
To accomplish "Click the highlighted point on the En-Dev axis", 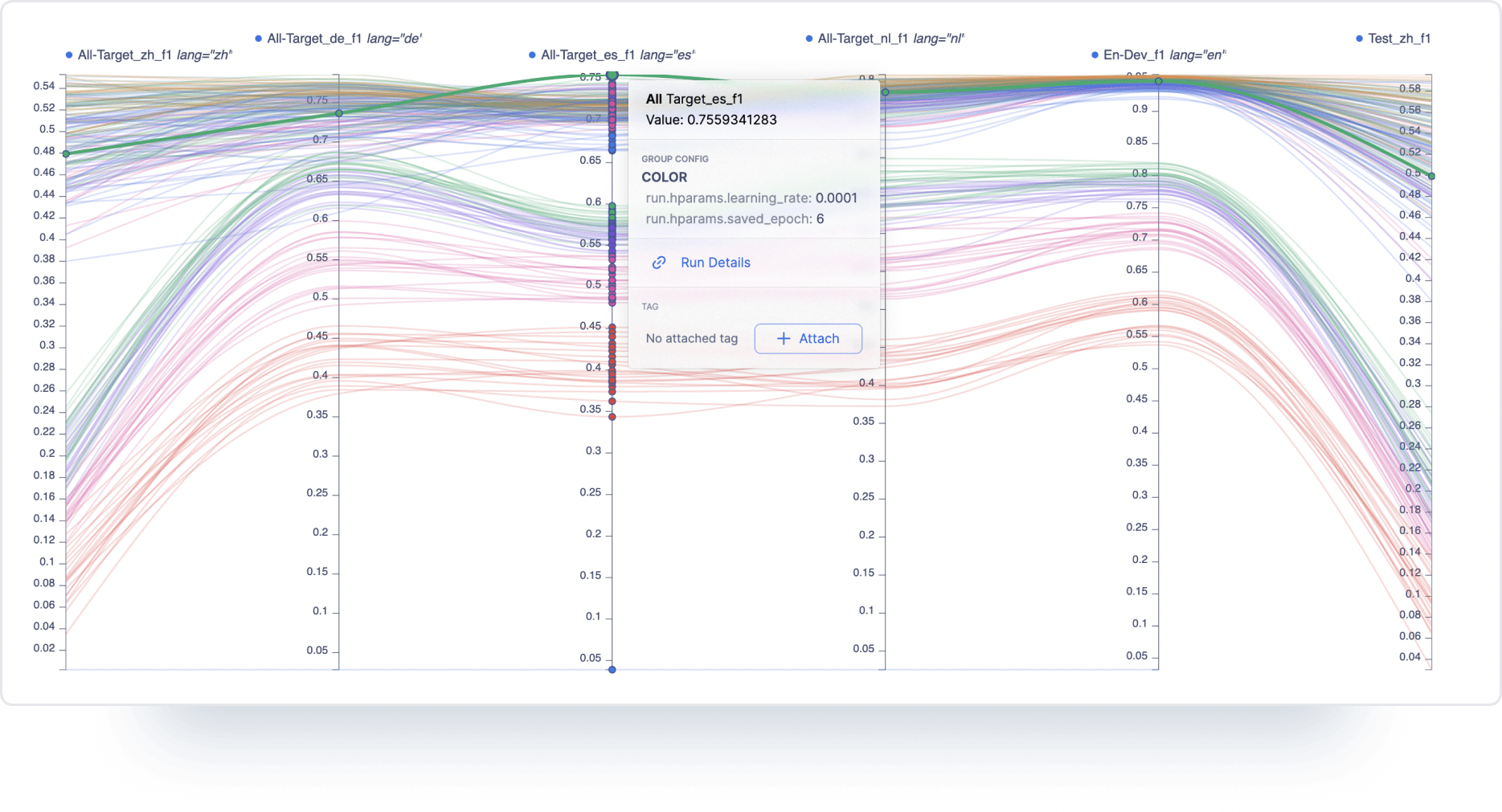I will tap(1158, 81).
